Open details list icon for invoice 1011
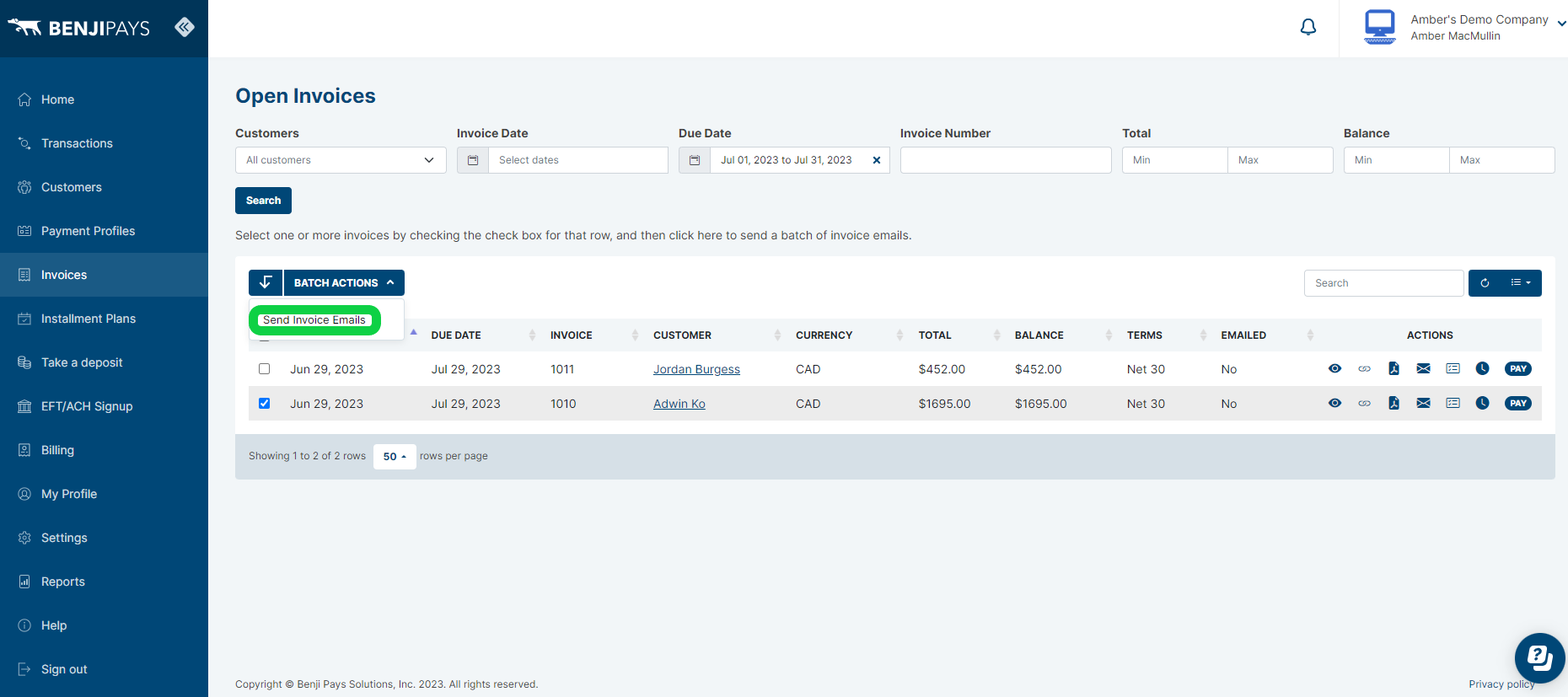Screen dimensions: 1568x697 [x=1453, y=368]
